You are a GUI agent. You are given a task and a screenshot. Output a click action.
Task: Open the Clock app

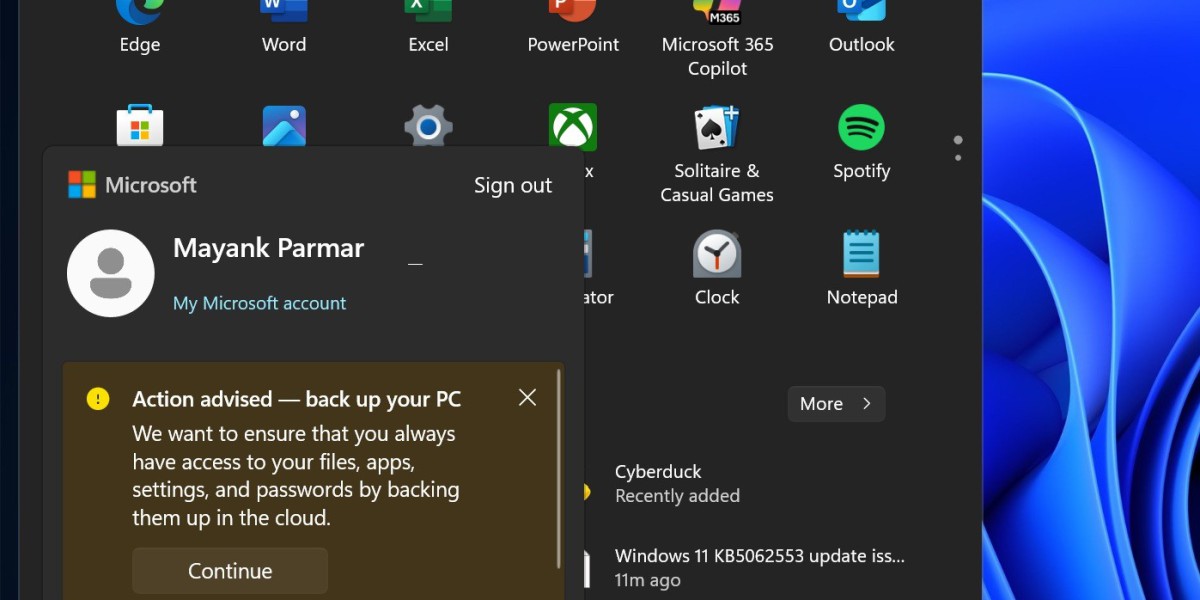[717, 268]
